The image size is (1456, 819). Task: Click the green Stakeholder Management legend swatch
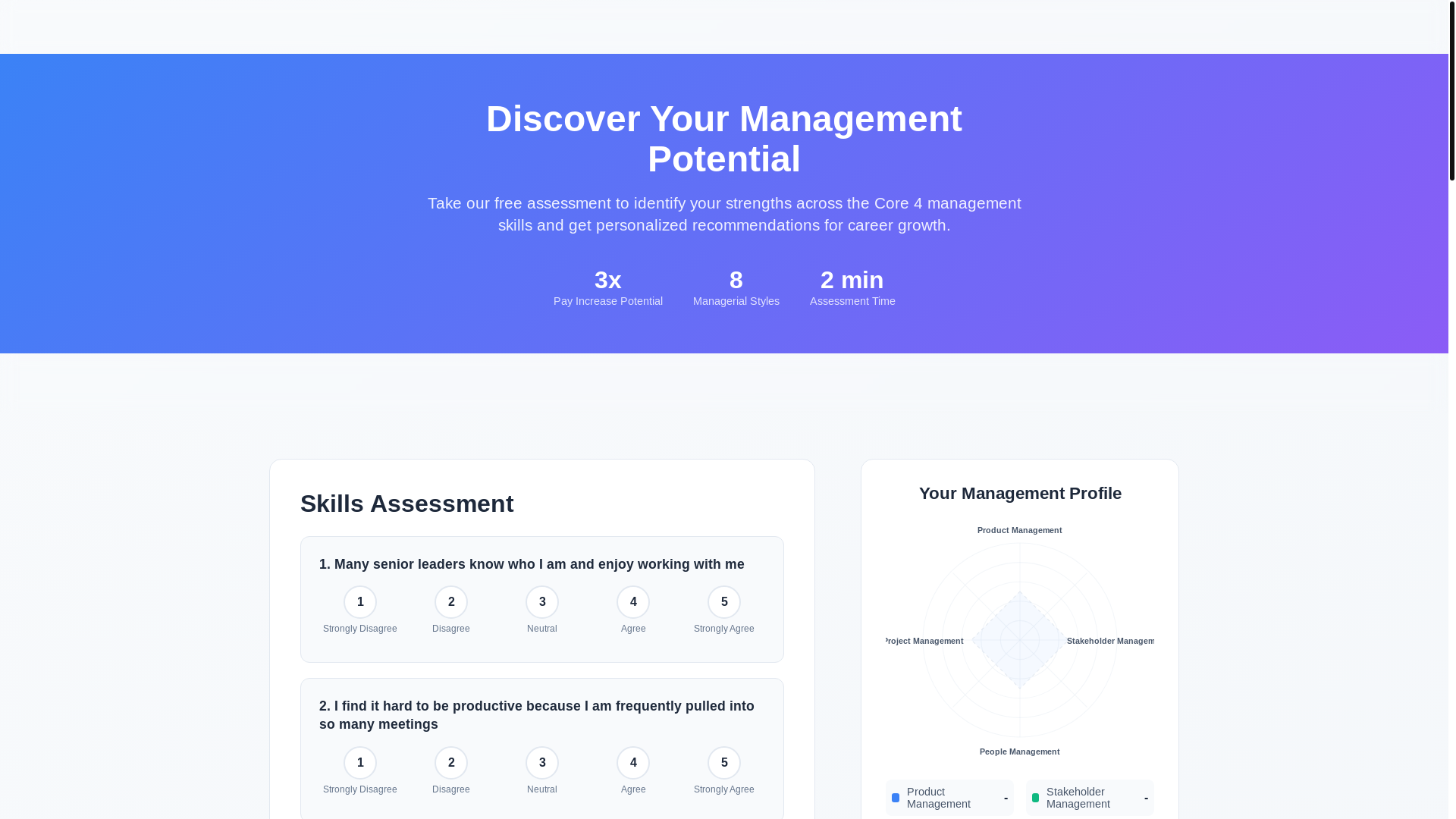click(1035, 798)
